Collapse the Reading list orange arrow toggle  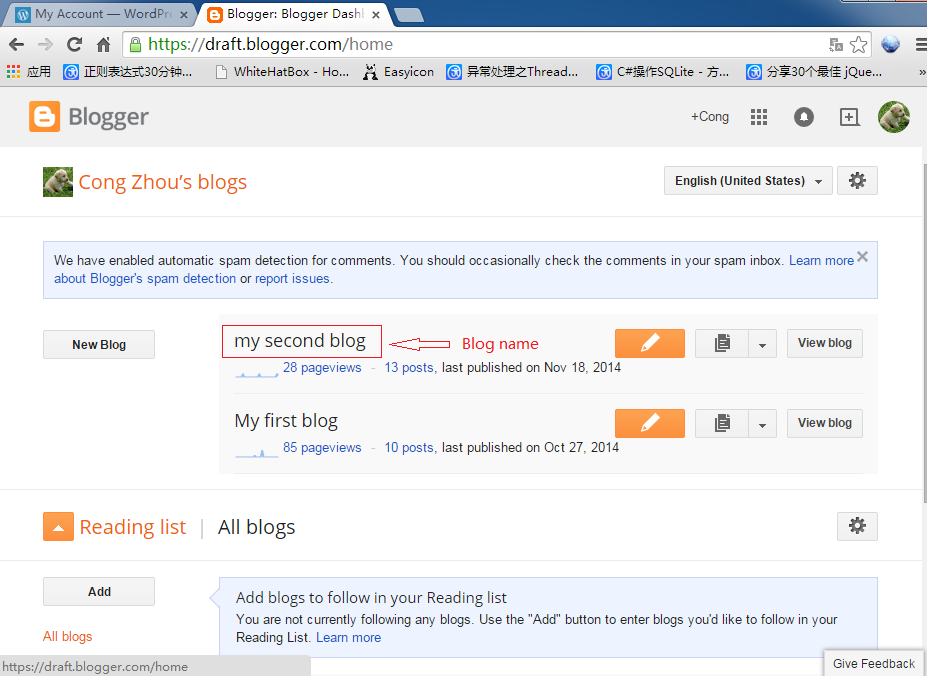coord(58,527)
